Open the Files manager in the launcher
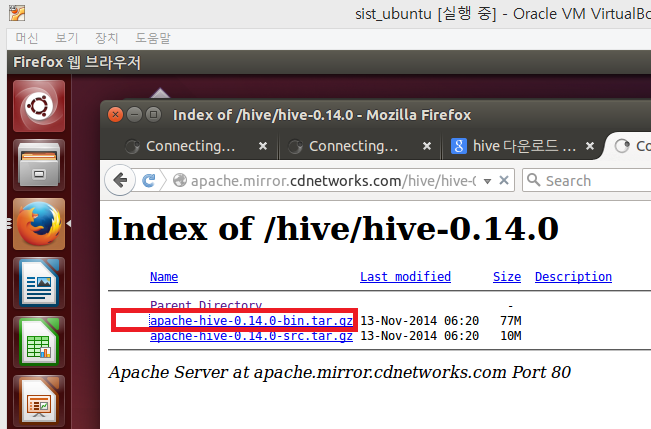Image resolution: width=651 pixels, height=429 pixels. (x=39, y=164)
